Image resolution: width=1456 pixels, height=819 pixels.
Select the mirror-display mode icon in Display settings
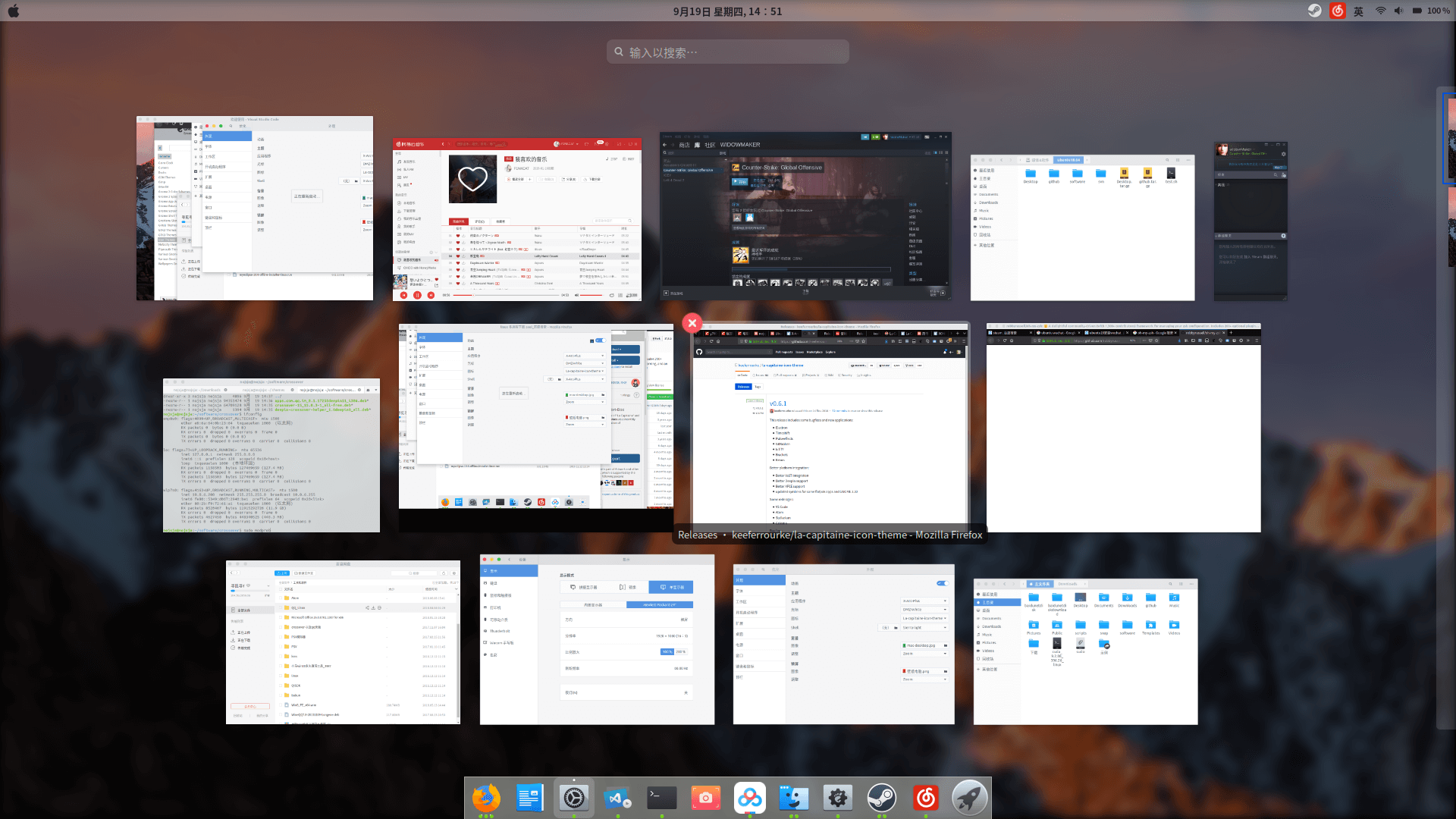point(622,587)
